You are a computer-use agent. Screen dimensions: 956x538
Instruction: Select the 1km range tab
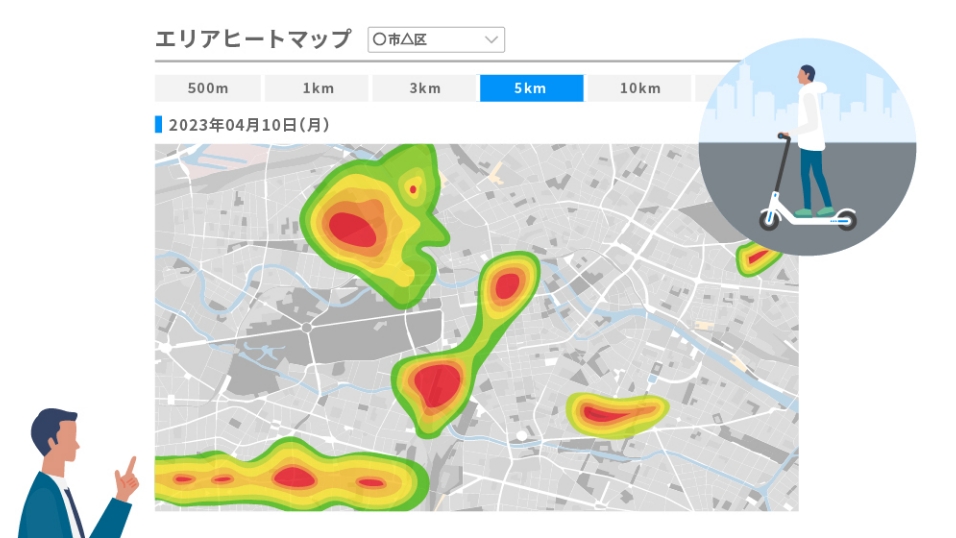[318, 88]
